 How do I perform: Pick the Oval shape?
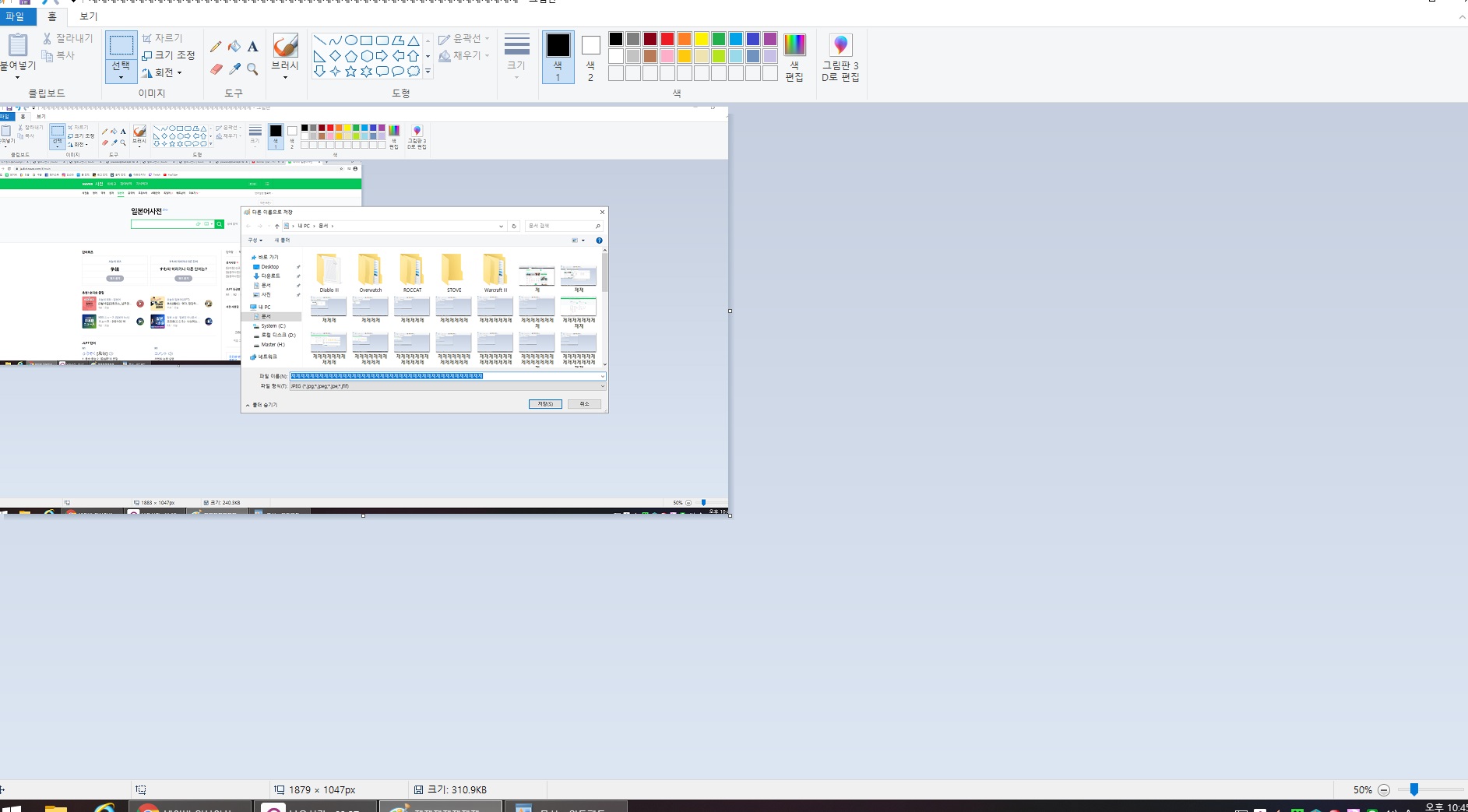[x=350, y=40]
